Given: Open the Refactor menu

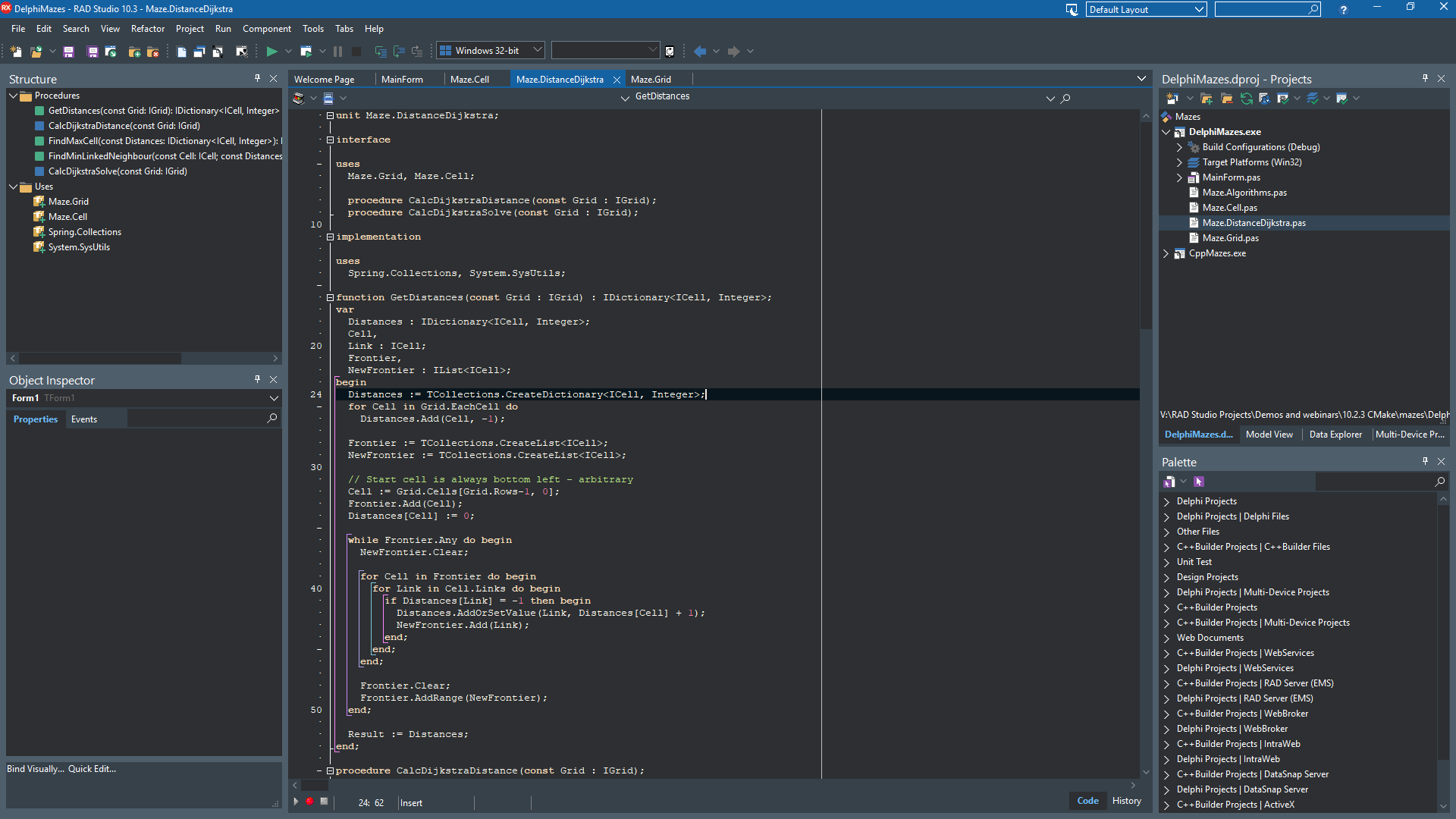Looking at the screenshot, I should pos(148,29).
